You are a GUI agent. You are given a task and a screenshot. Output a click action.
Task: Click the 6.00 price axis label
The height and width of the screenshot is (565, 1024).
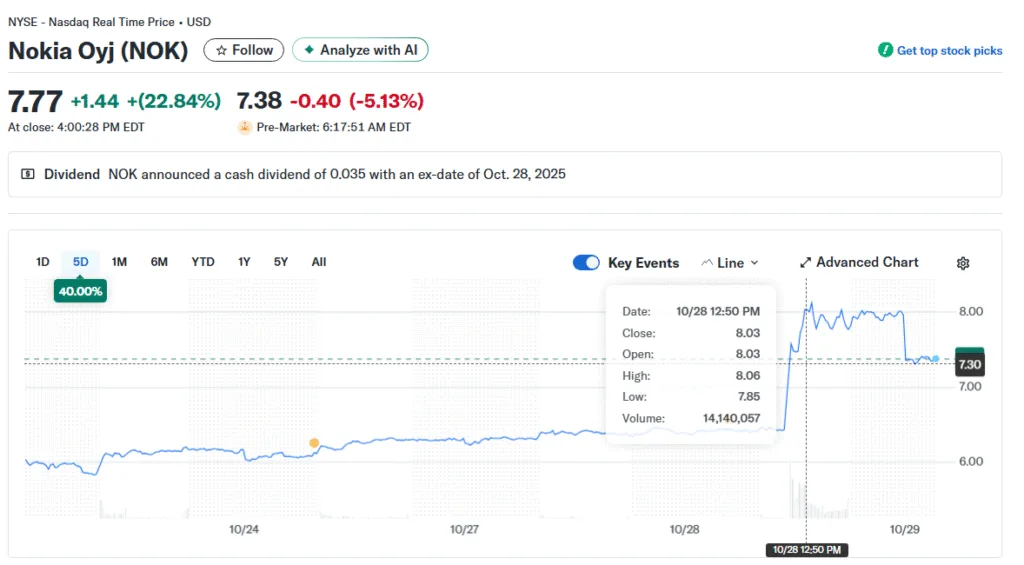point(970,461)
